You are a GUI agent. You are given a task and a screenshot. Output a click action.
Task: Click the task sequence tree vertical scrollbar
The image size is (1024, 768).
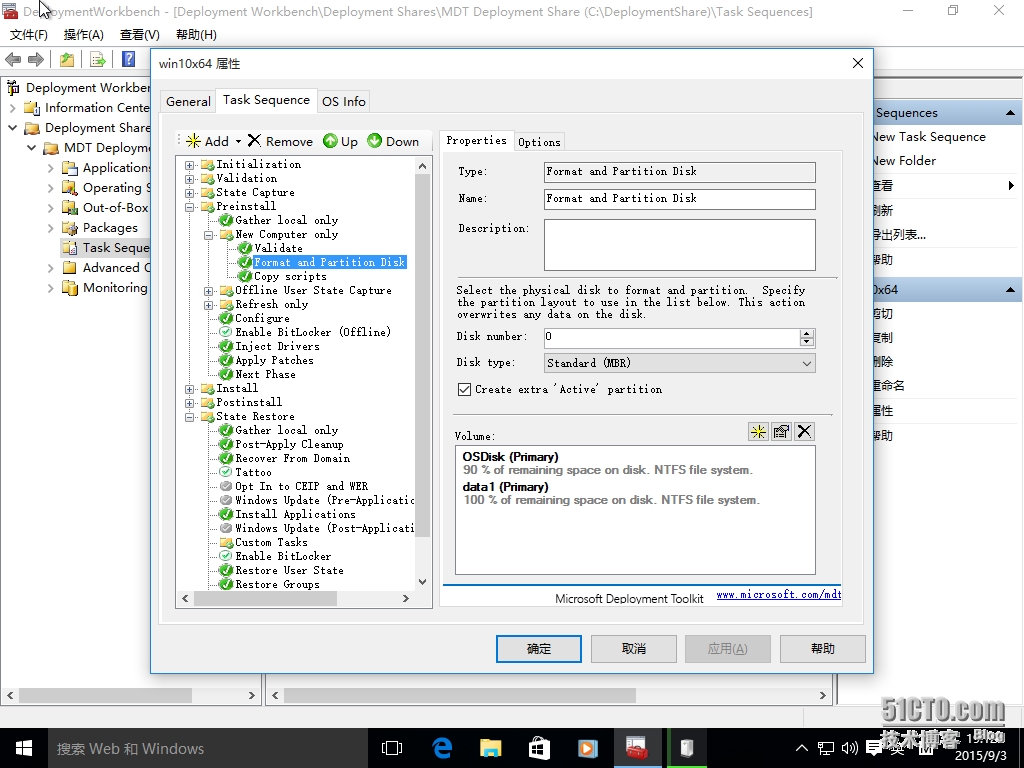coord(423,355)
